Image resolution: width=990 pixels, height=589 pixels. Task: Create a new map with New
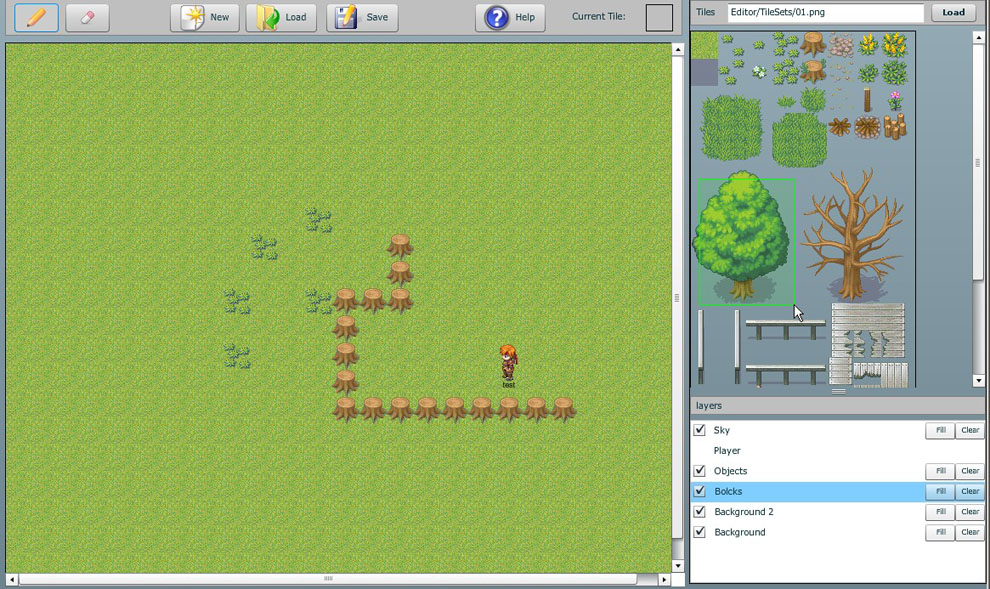click(x=204, y=17)
